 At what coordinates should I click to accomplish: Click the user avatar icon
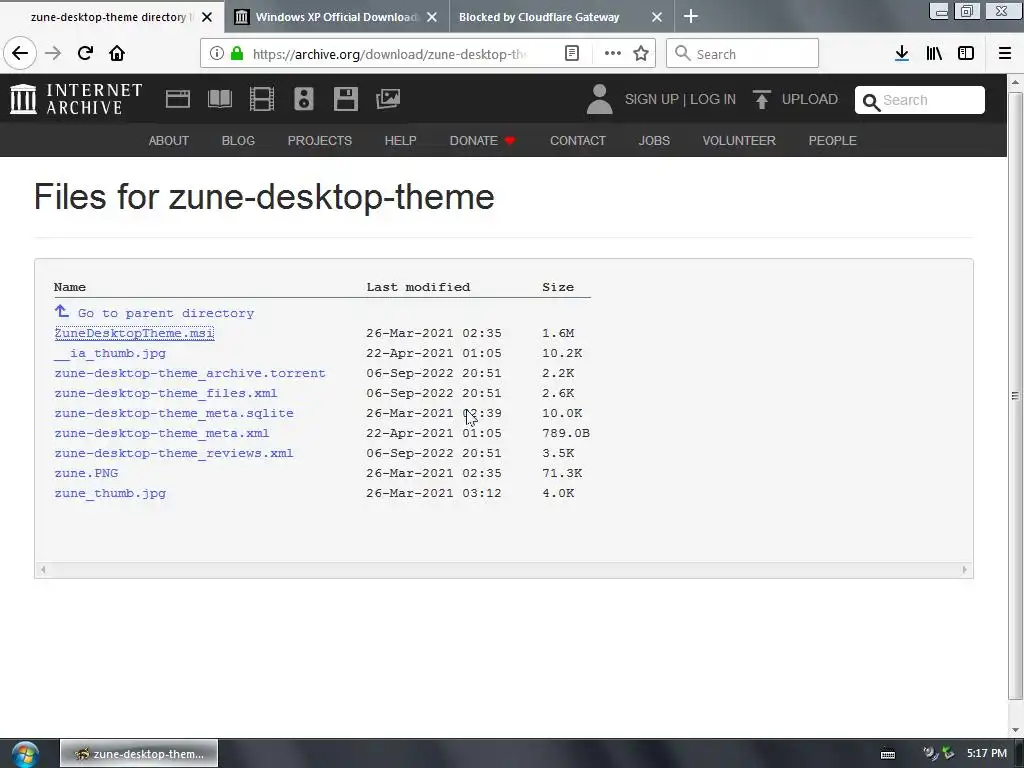point(600,99)
